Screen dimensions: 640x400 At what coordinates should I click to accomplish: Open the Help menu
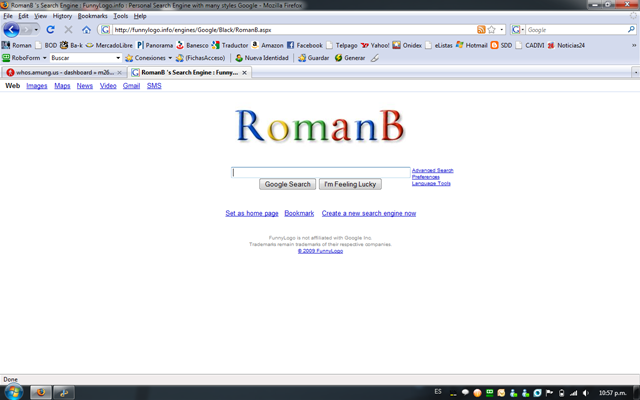pyautogui.click(x=140, y=16)
